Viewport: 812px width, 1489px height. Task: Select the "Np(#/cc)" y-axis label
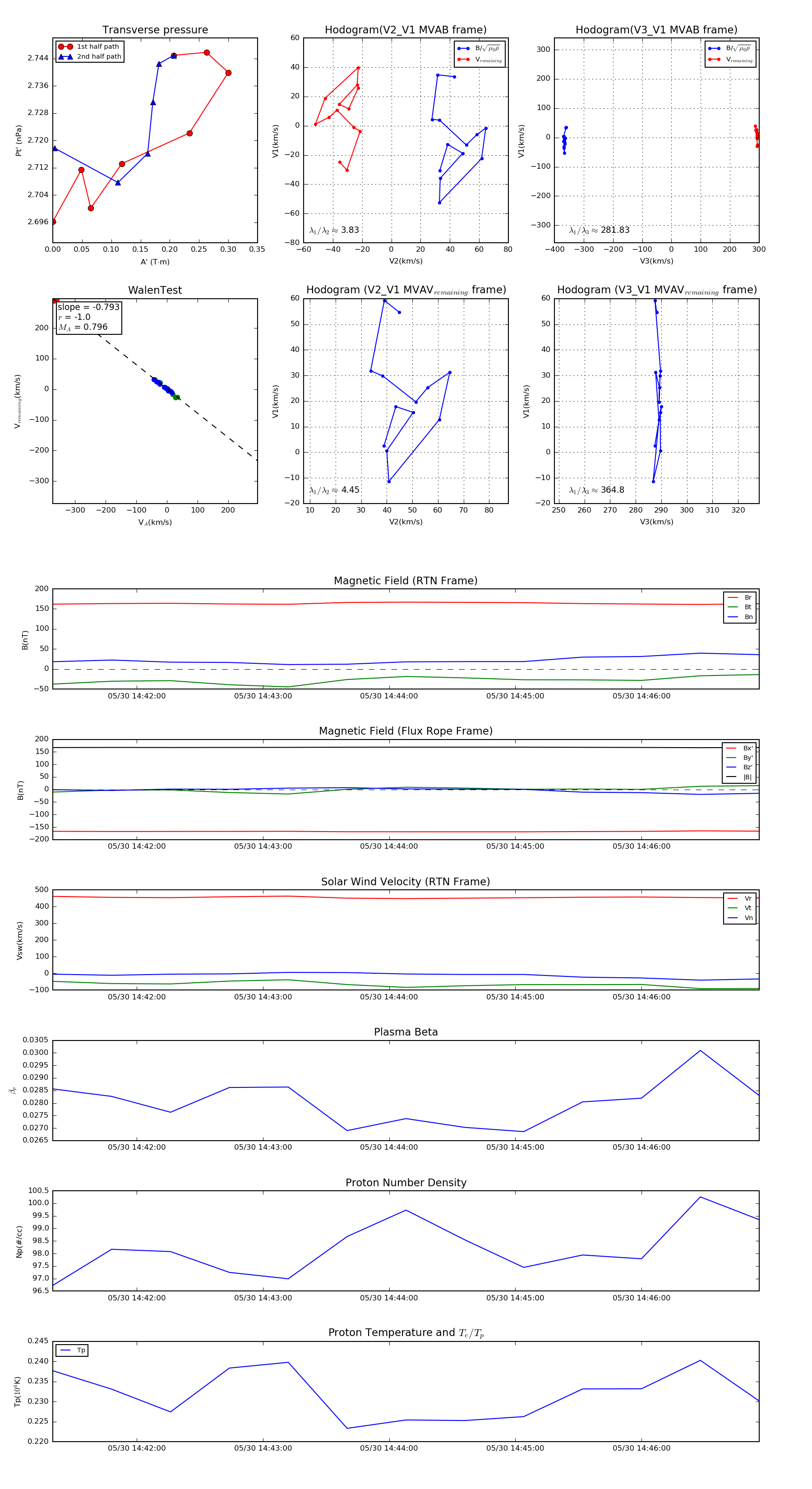point(19,1242)
